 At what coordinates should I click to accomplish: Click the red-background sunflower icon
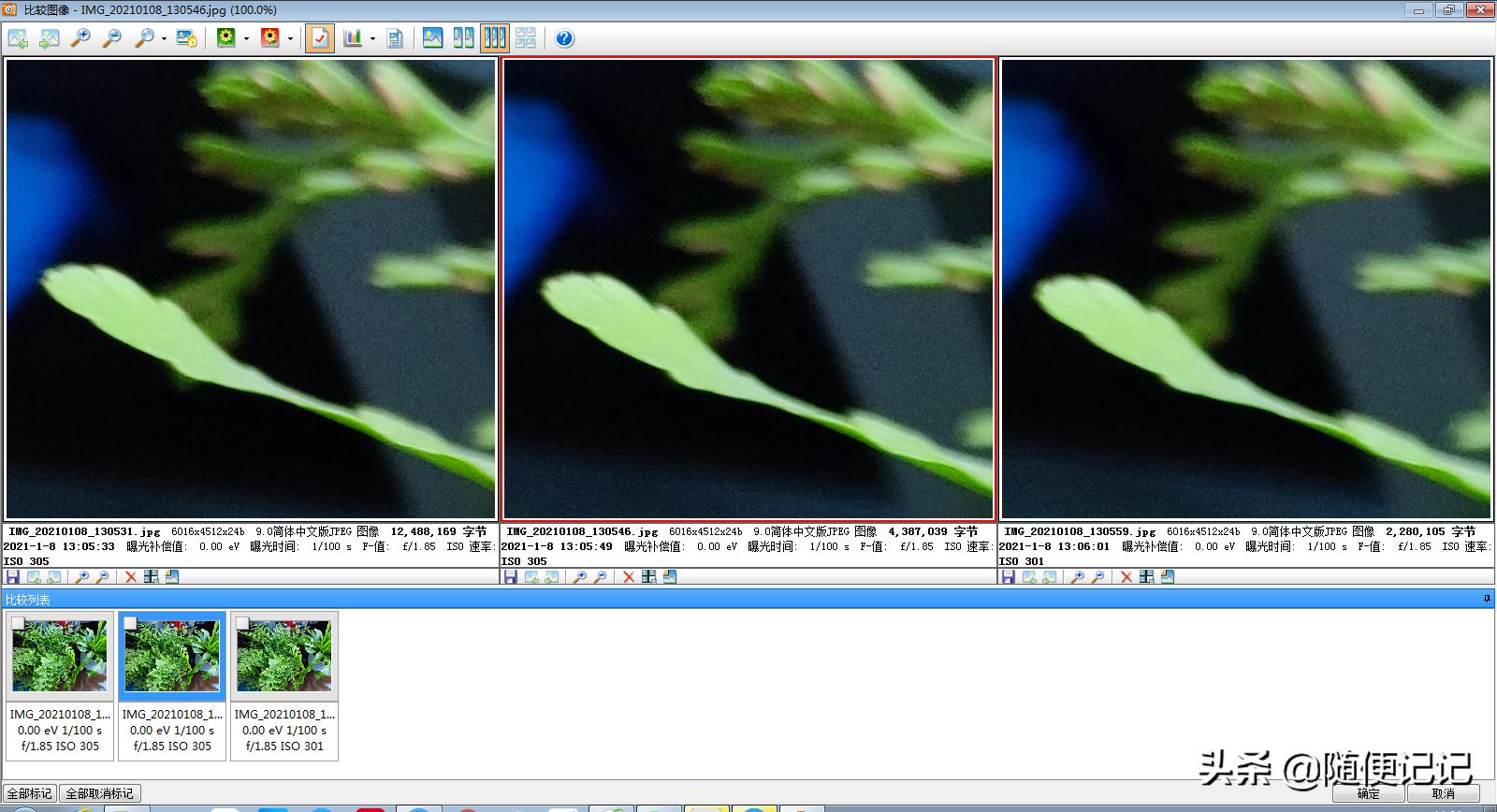(x=269, y=38)
